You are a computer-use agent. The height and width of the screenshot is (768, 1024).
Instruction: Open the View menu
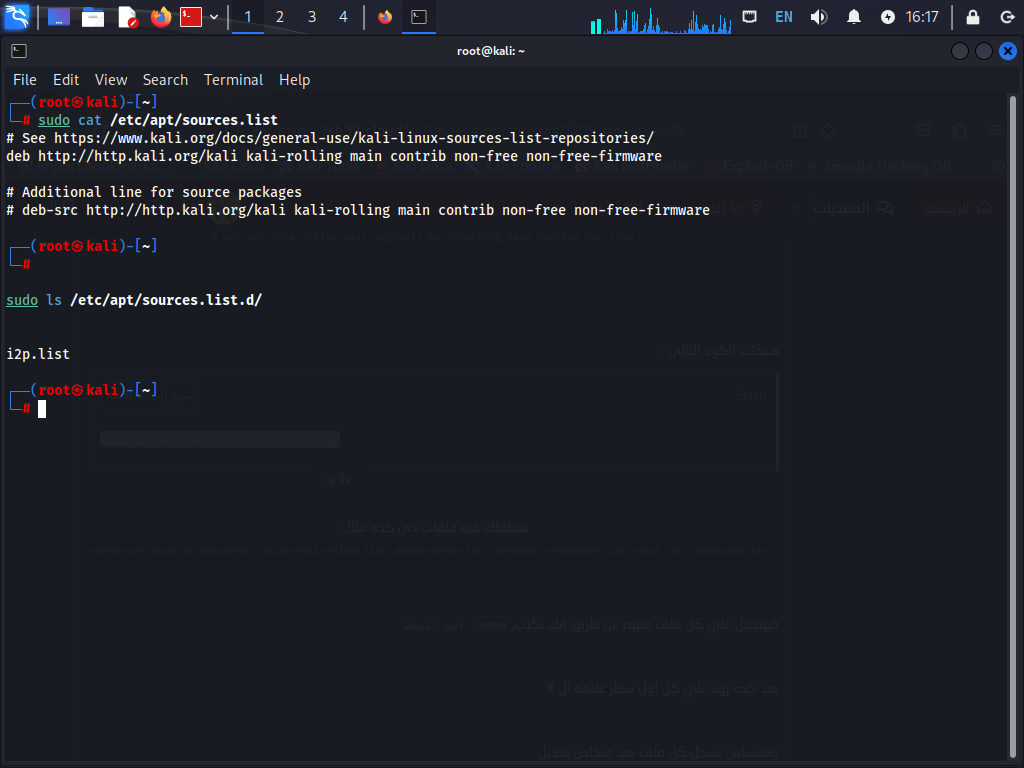click(111, 80)
